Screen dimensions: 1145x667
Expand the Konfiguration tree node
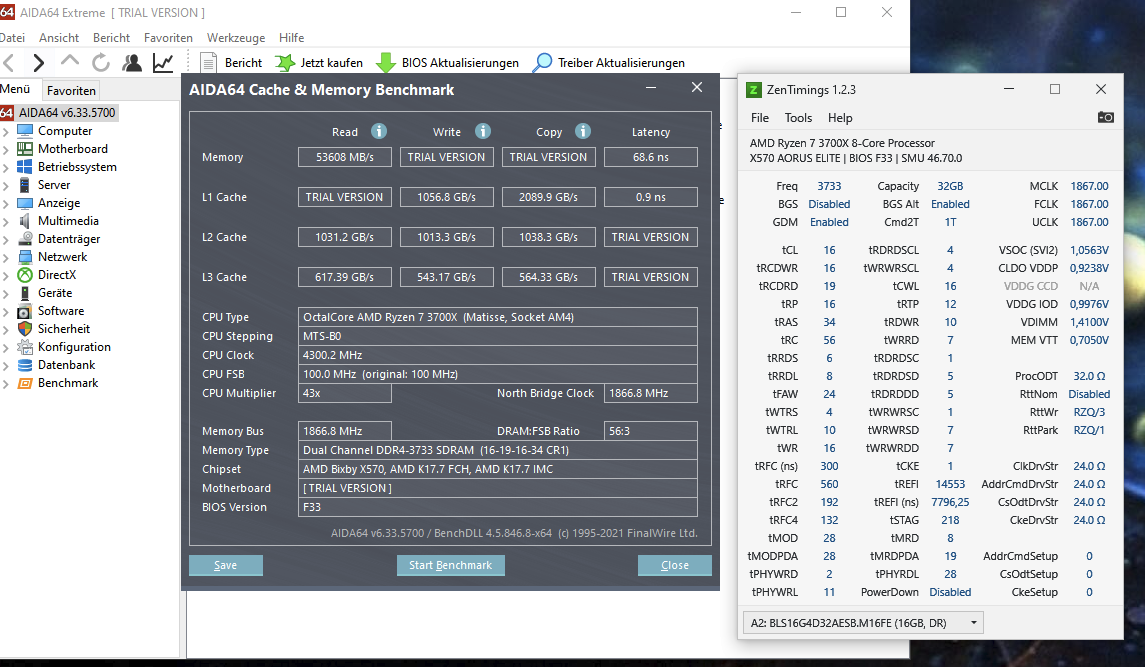pyautogui.click(x=6, y=348)
